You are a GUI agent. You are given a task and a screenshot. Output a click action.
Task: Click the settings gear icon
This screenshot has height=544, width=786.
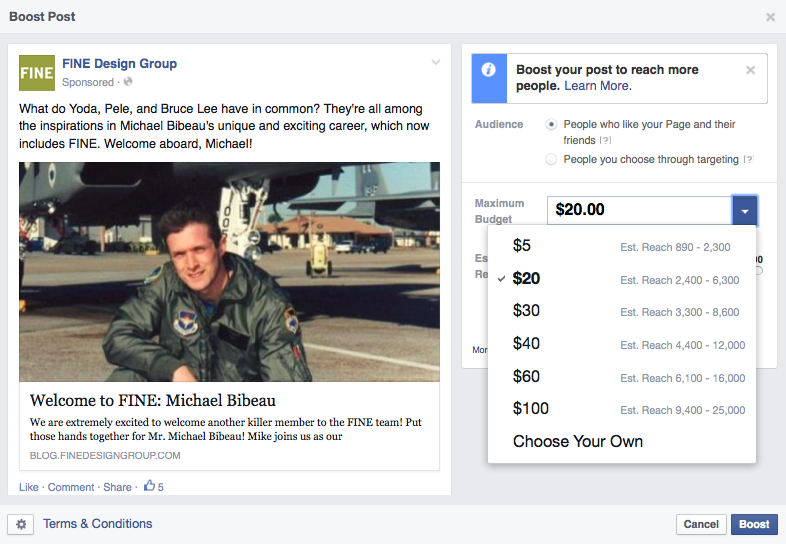click(22, 524)
